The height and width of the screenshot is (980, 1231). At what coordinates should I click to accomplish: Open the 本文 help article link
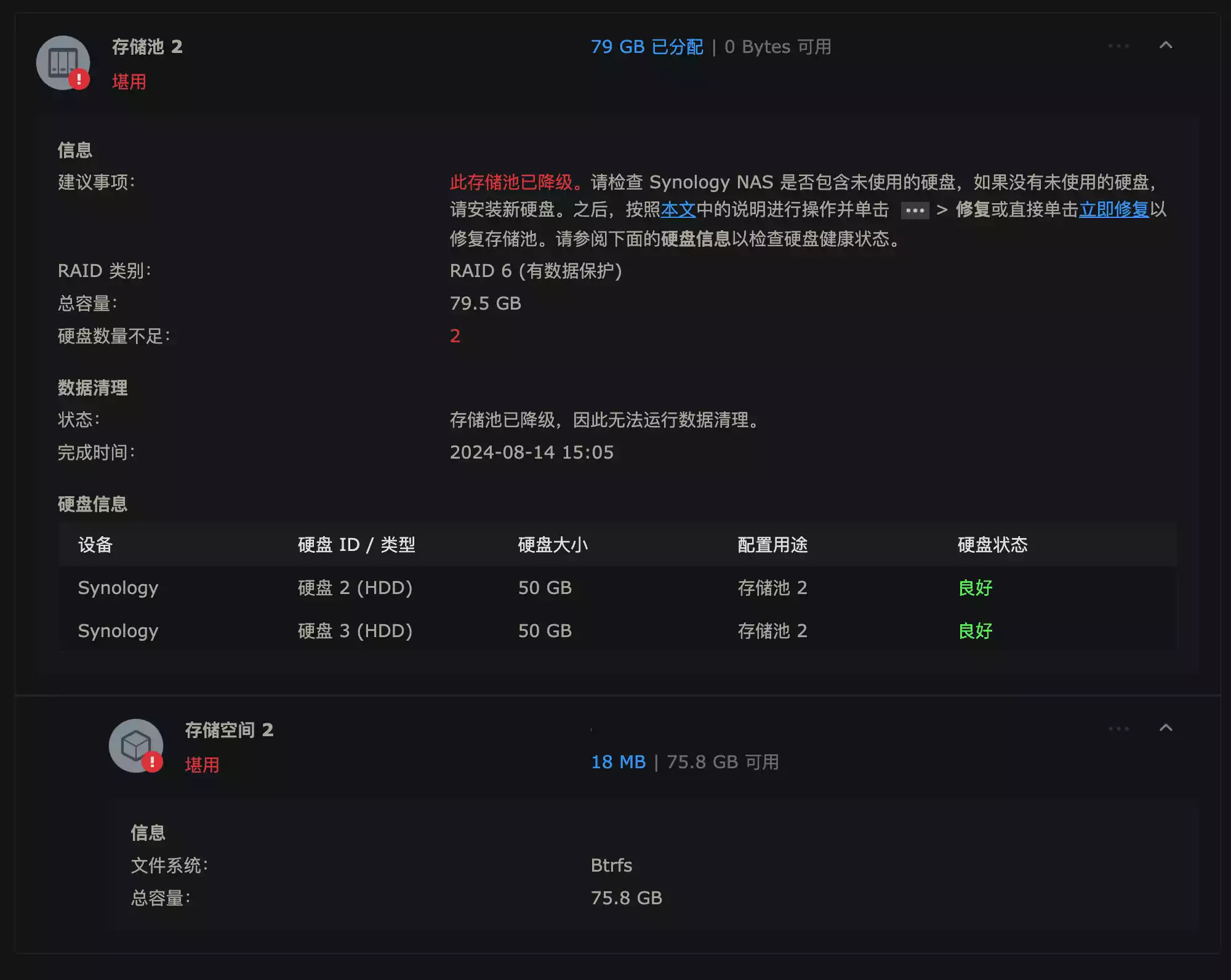click(x=678, y=210)
